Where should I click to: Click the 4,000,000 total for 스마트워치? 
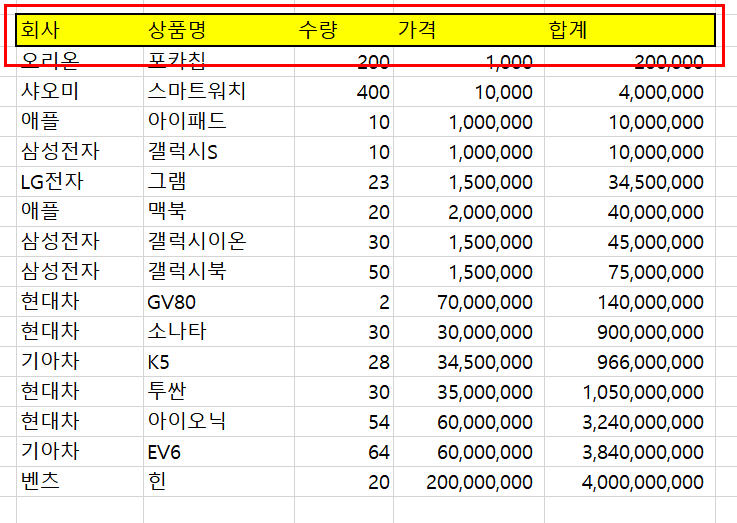[629, 91]
